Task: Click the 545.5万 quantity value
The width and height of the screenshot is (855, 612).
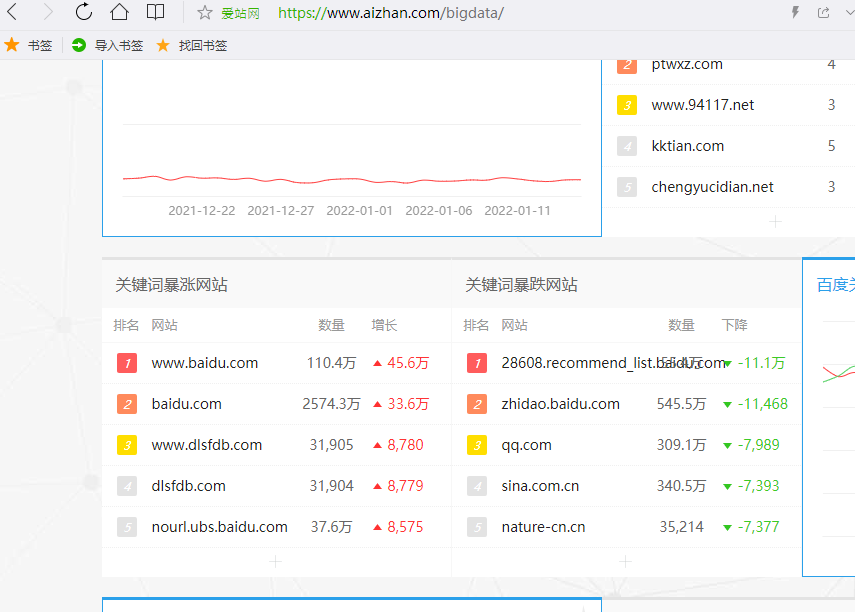Action: tap(681, 404)
